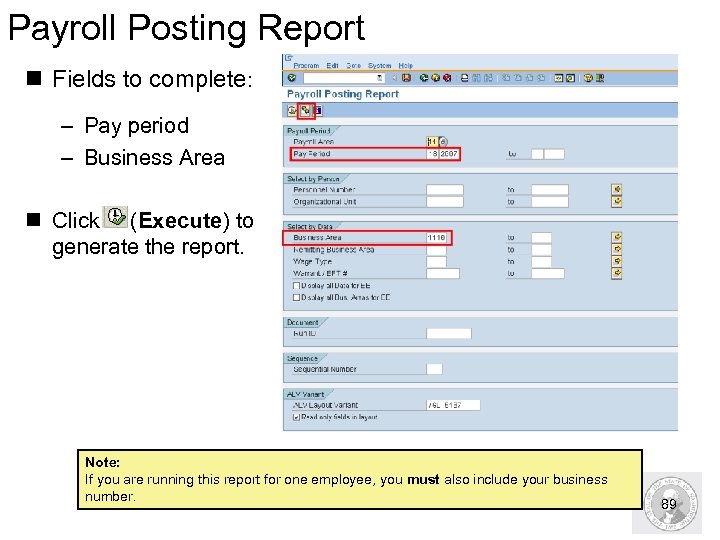This screenshot has width=720, height=540.
Task: Open multiple selection for Business Area
Action: click(x=617, y=237)
